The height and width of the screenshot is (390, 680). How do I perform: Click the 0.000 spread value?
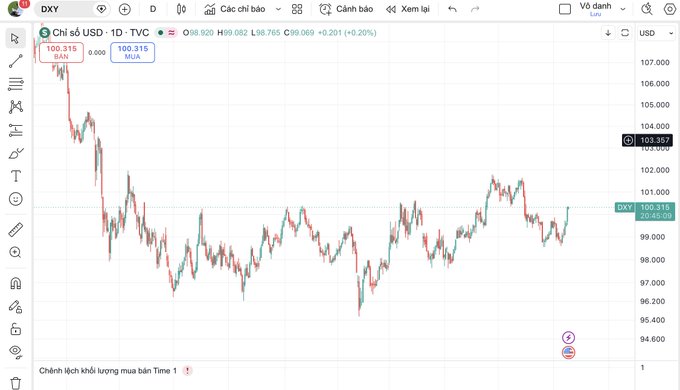pos(97,52)
